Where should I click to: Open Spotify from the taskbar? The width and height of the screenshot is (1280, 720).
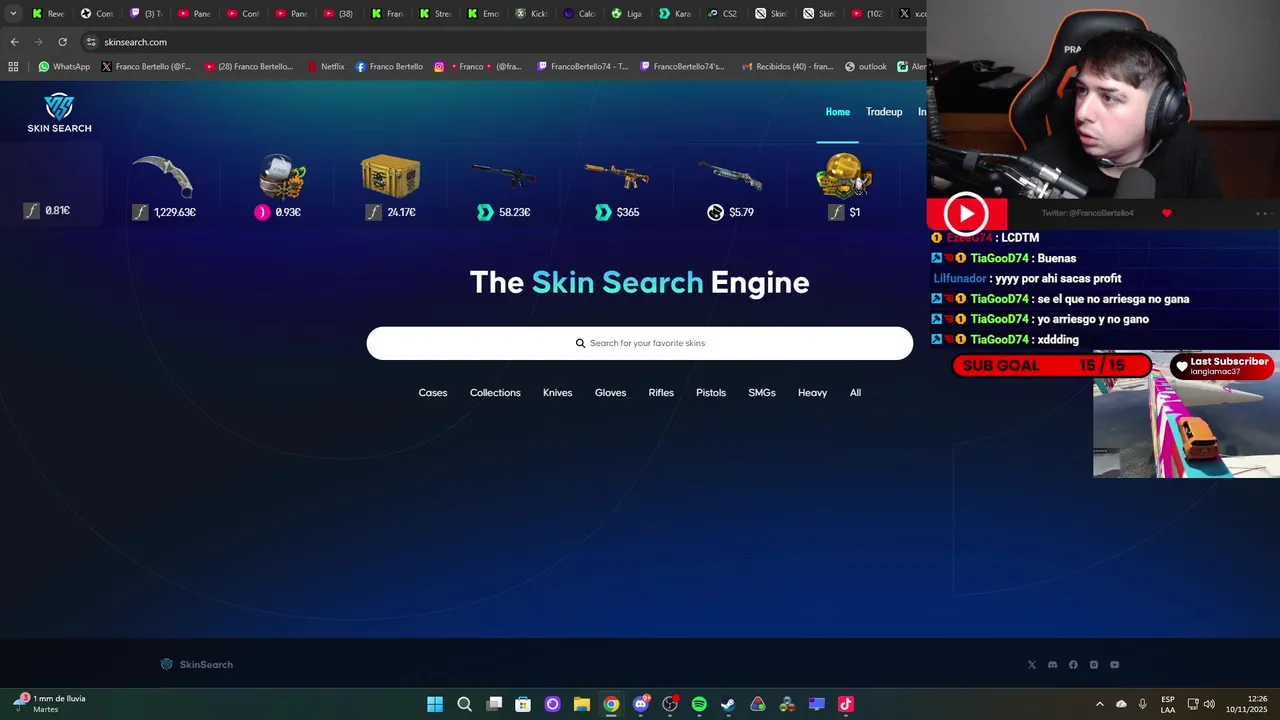click(x=699, y=704)
